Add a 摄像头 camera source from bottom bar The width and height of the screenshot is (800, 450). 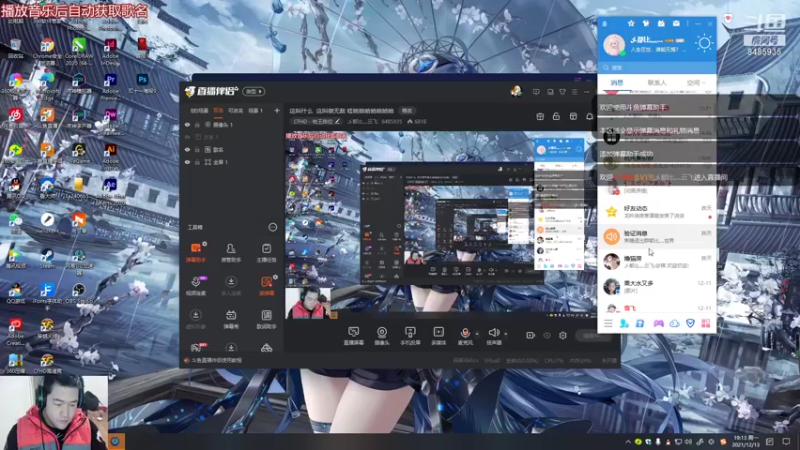point(382,336)
